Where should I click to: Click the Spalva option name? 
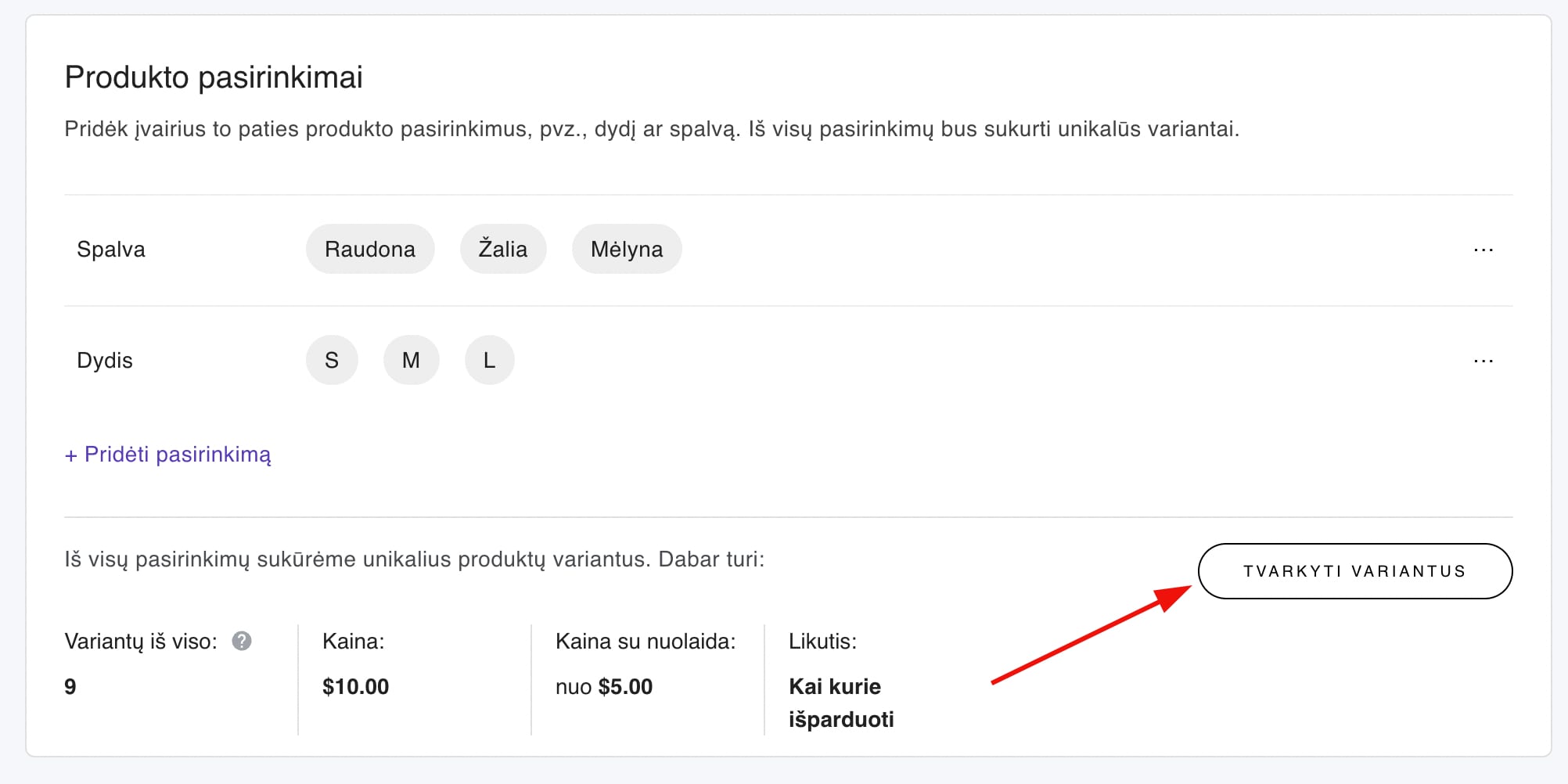tap(110, 249)
